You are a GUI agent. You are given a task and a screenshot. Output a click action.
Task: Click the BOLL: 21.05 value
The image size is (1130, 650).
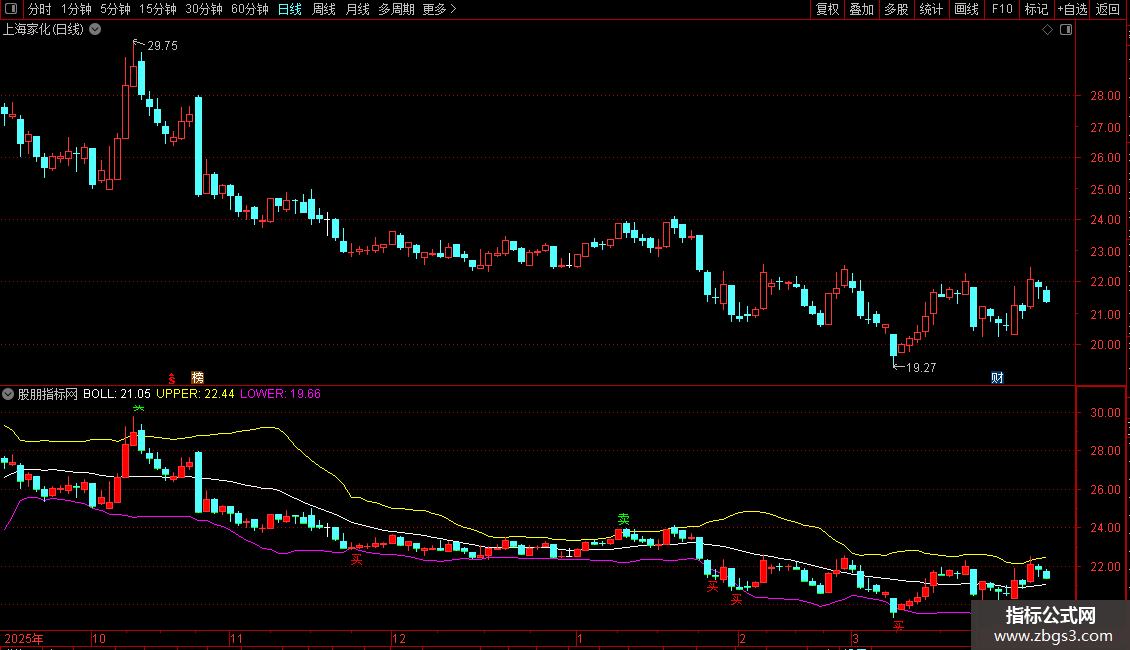point(117,394)
